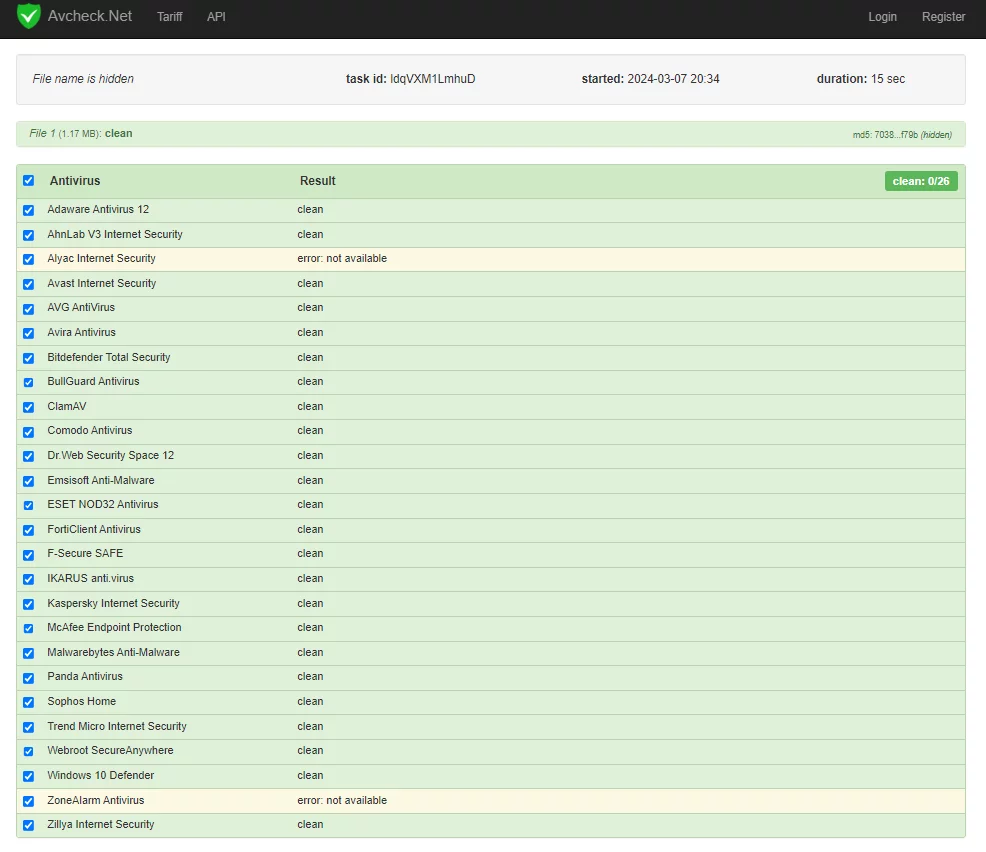Toggle the ClamAV checkbox

click(x=28, y=407)
